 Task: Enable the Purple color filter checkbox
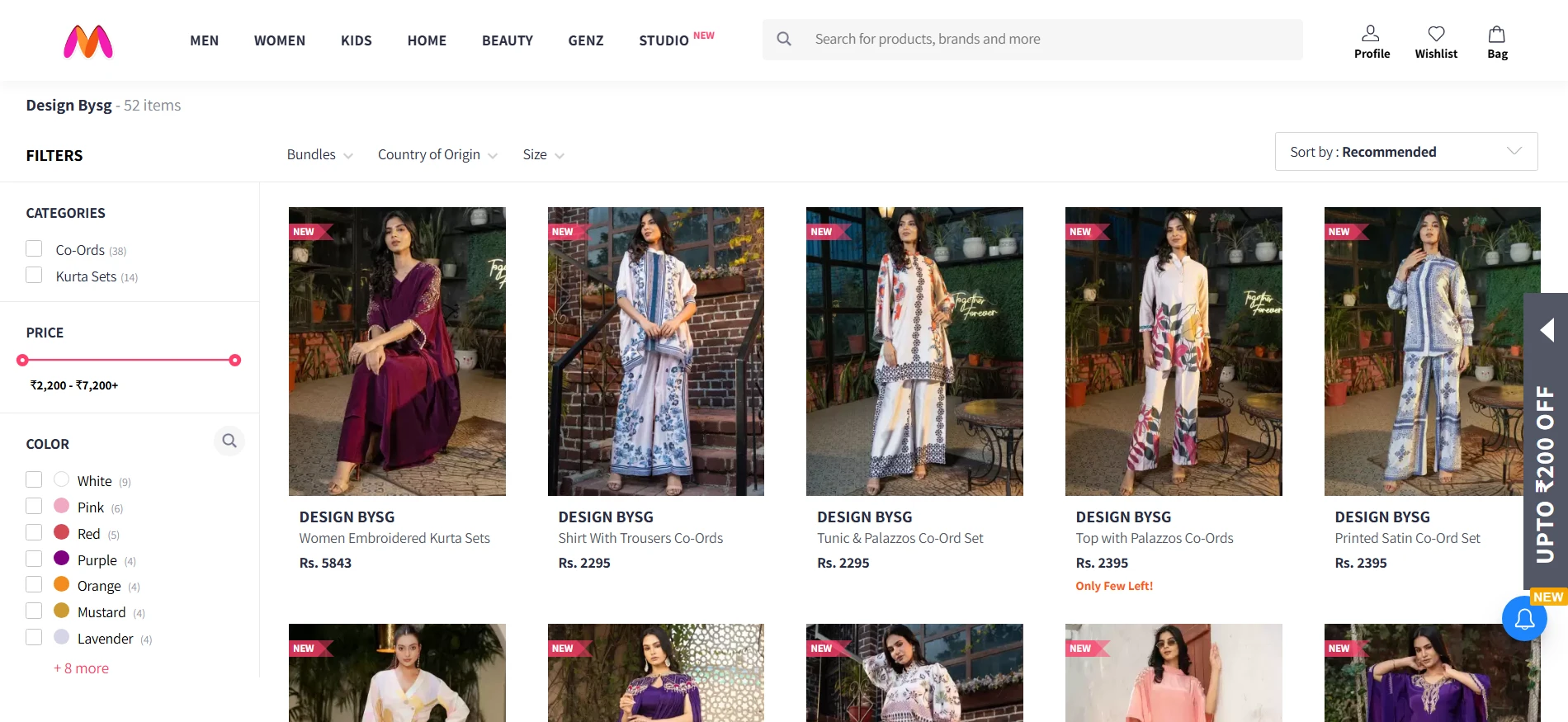coord(34,559)
